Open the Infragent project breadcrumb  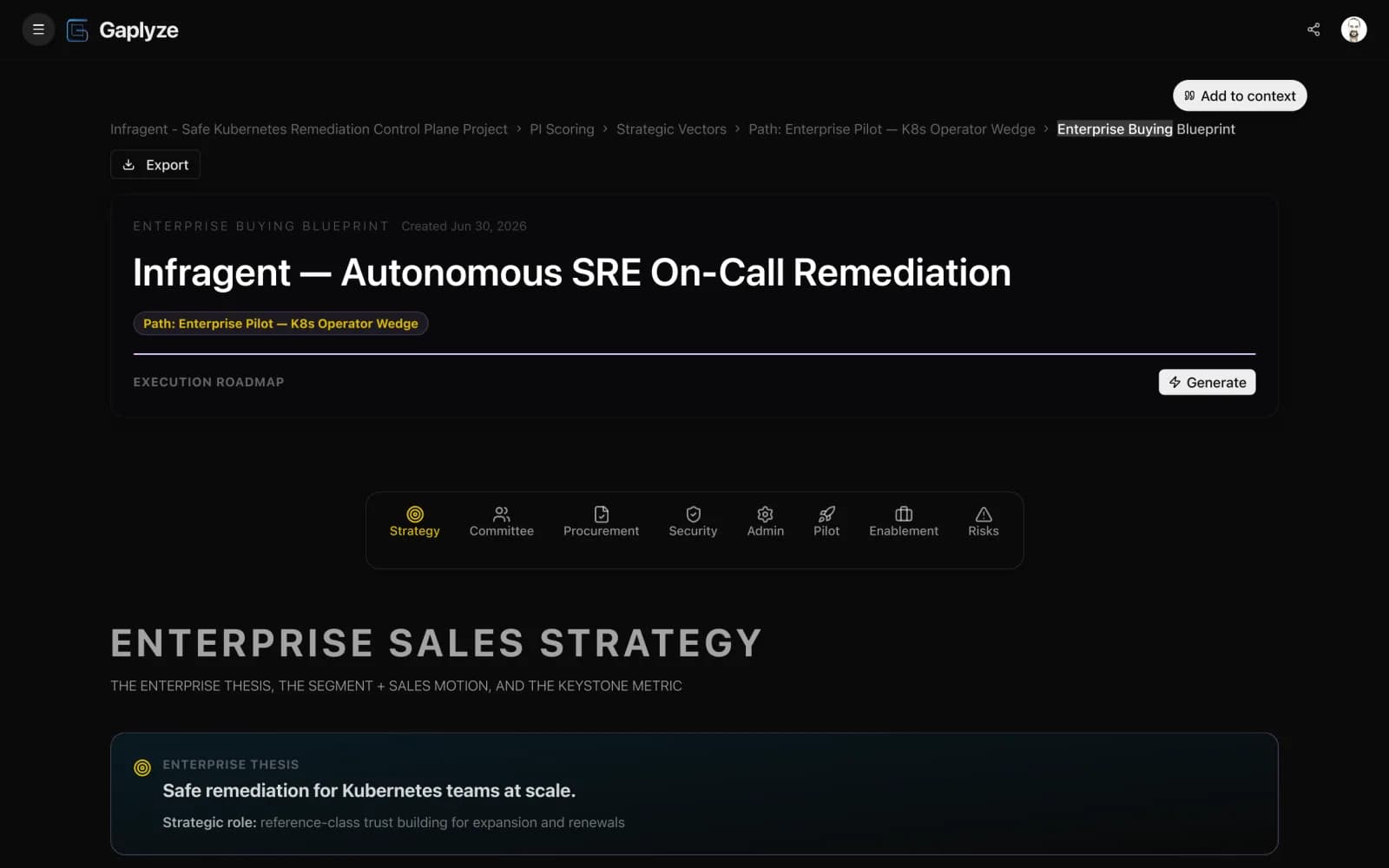309,129
